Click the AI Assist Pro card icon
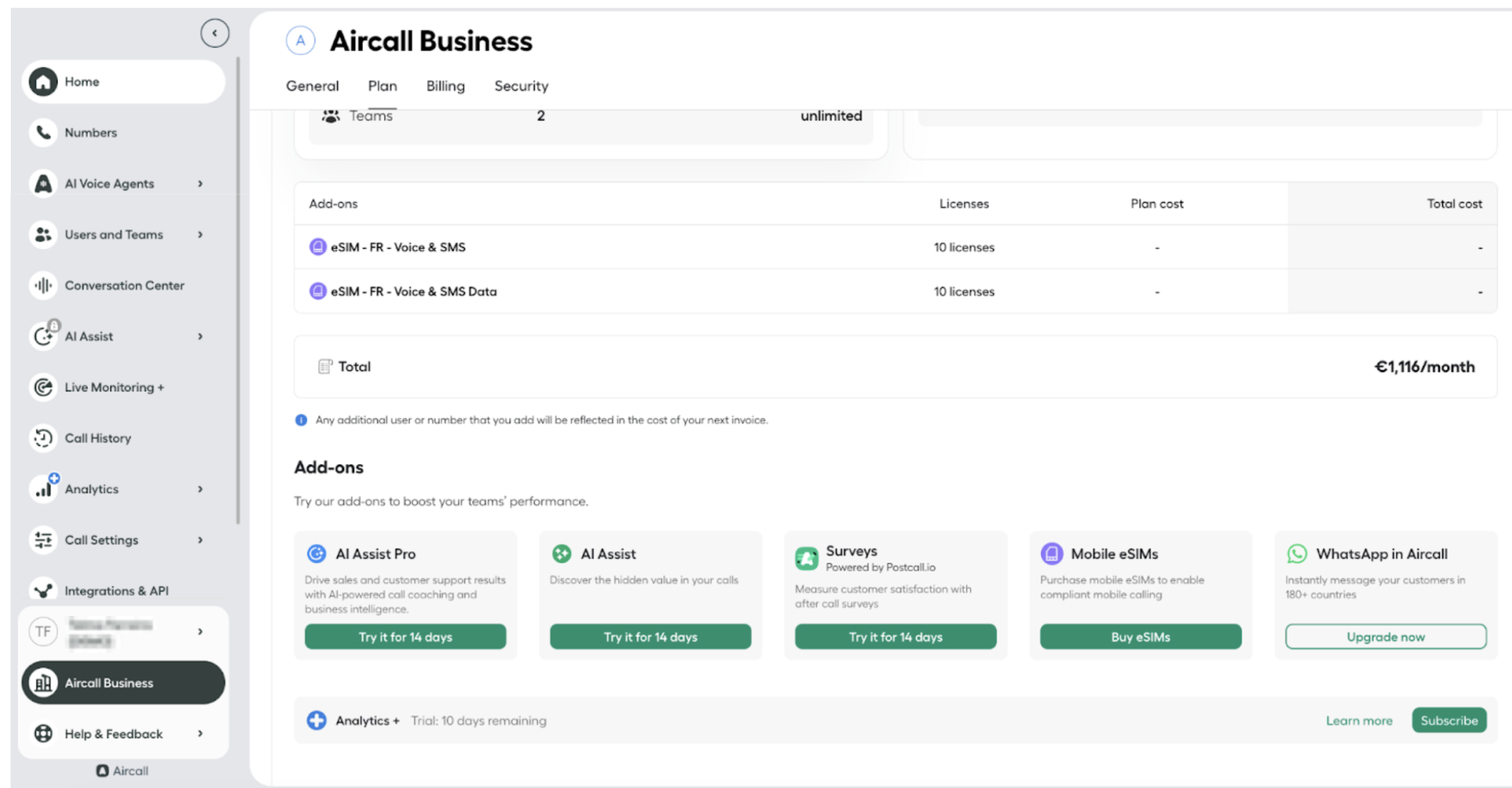 pyautogui.click(x=316, y=554)
